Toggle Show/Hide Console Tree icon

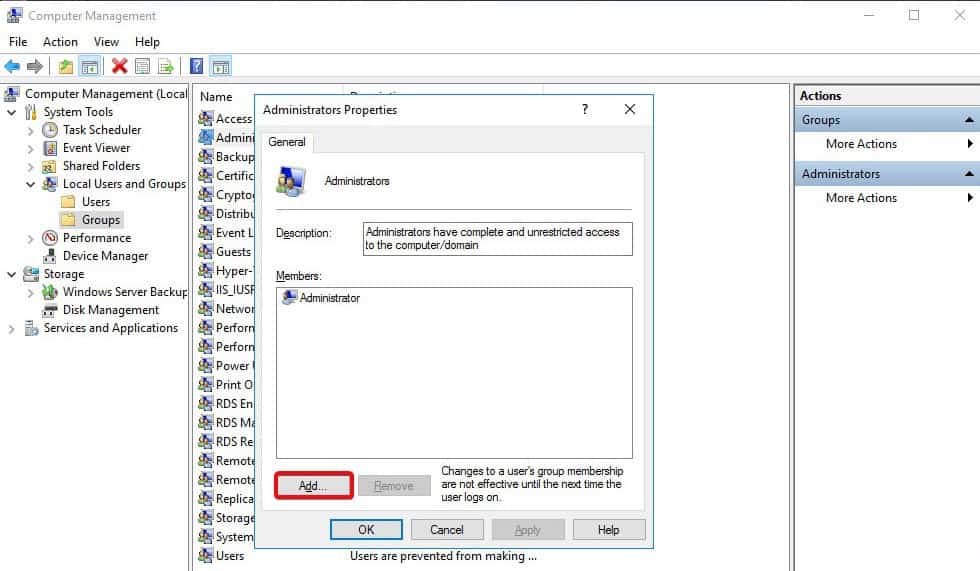point(90,66)
